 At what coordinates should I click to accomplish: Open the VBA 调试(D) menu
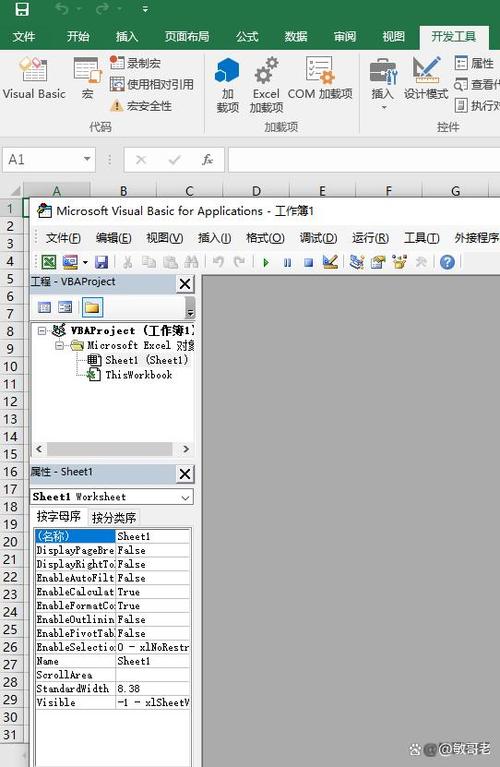[x=318, y=238]
